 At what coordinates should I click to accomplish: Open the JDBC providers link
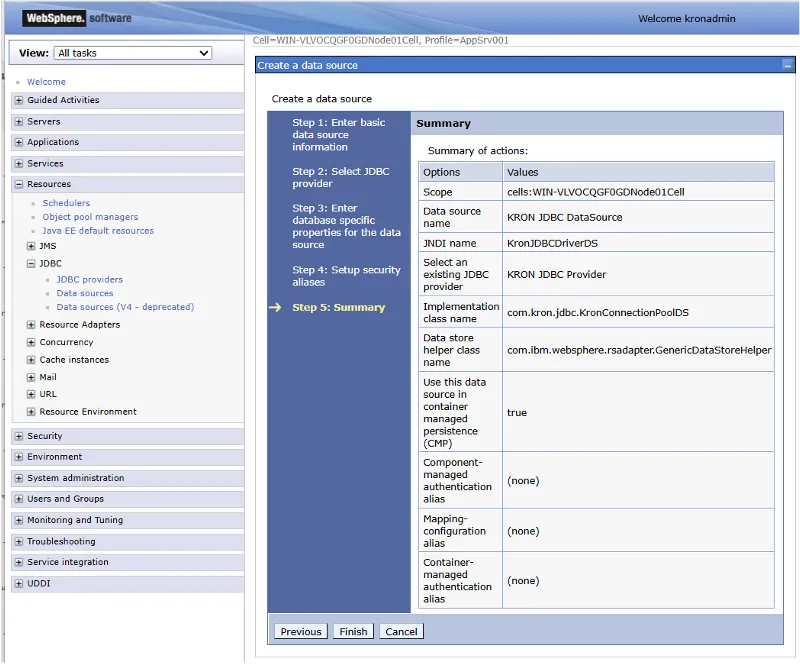90,280
